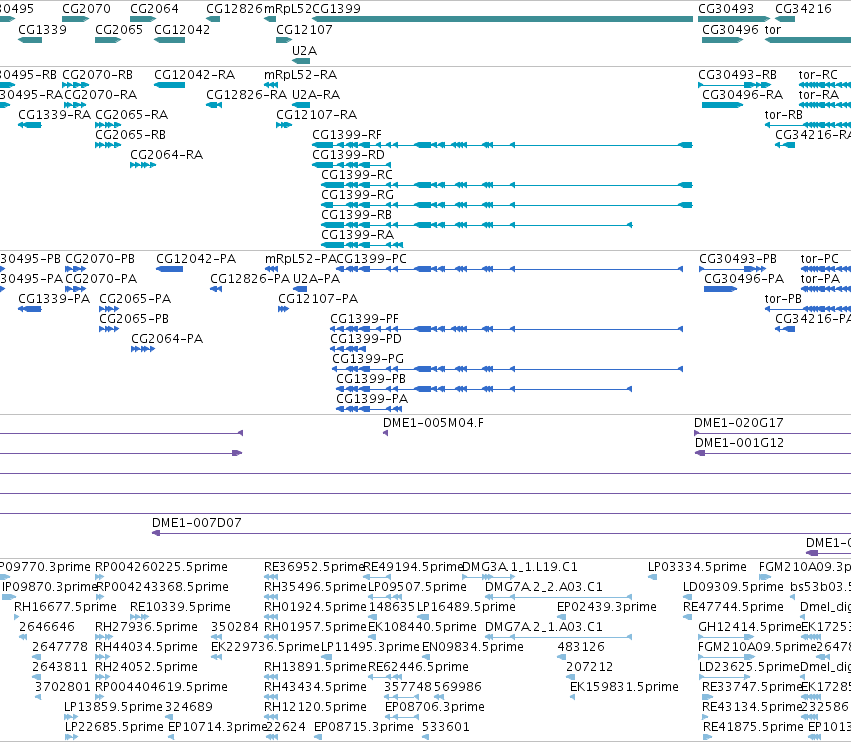Image resolution: width=851 pixels, height=742 pixels.
Task: Select transcript U2A-RA
Action: tap(316, 95)
